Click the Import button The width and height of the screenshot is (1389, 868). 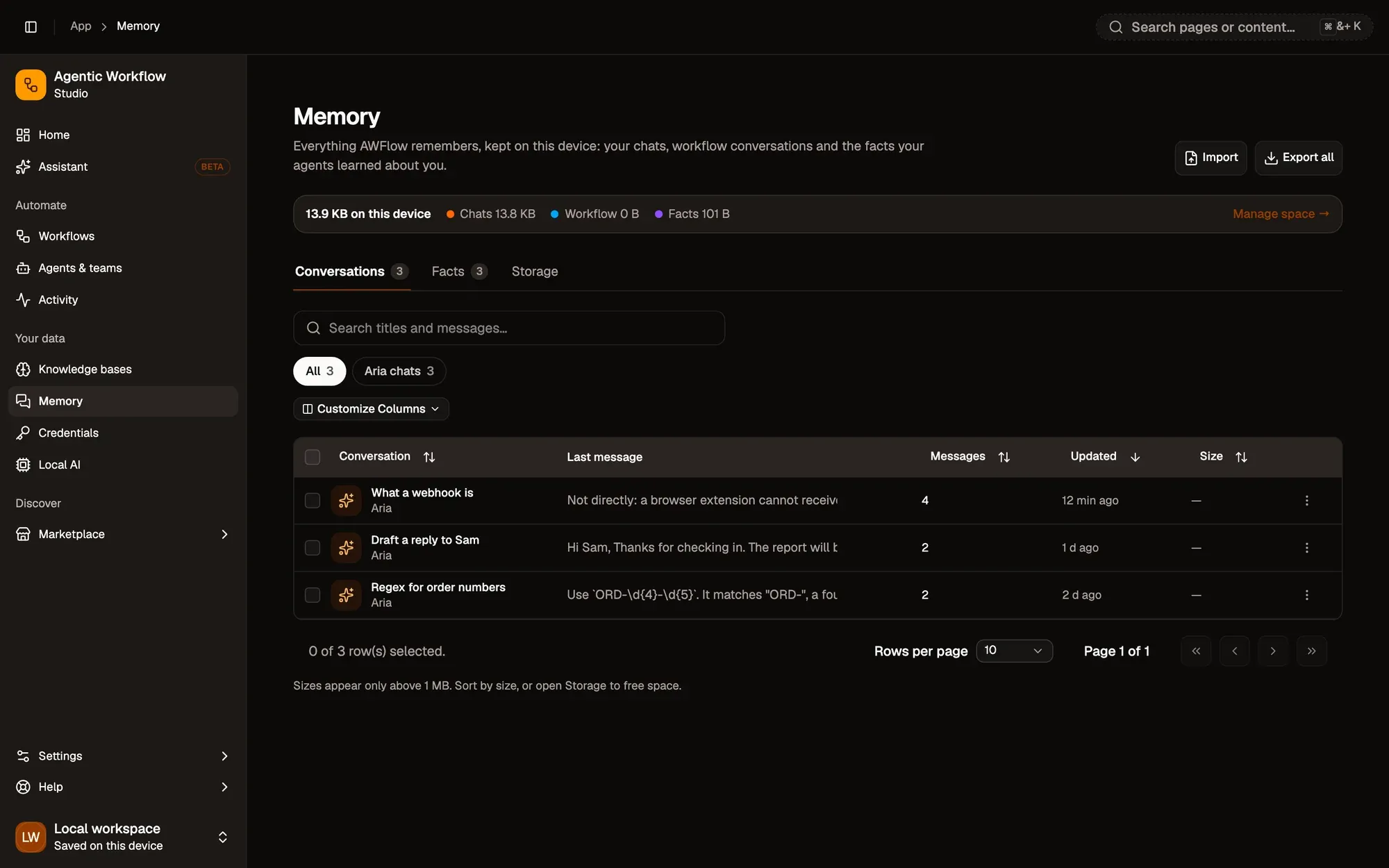pyautogui.click(x=1211, y=158)
